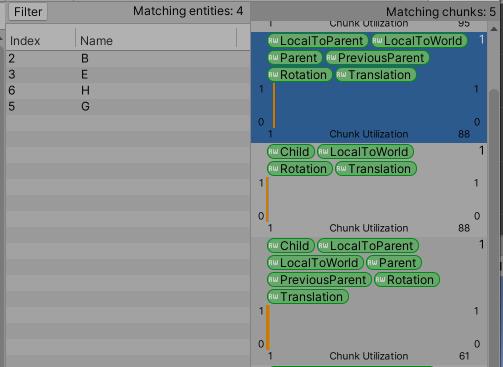The width and height of the screenshot is (503, 367).
Task: Select entity row E with index 3
Action: tap(128, 74)
